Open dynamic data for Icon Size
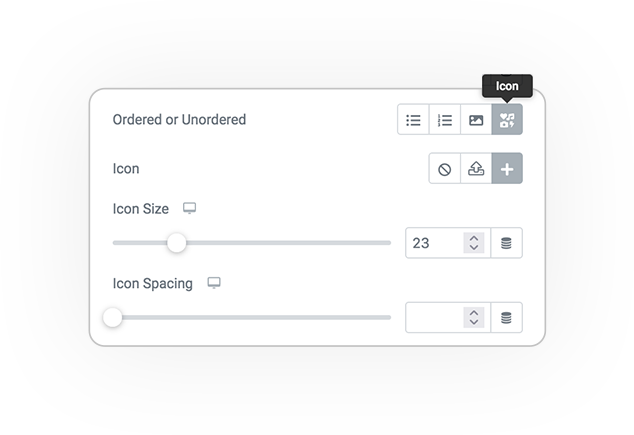634x435 pixels. click(506, 243)
